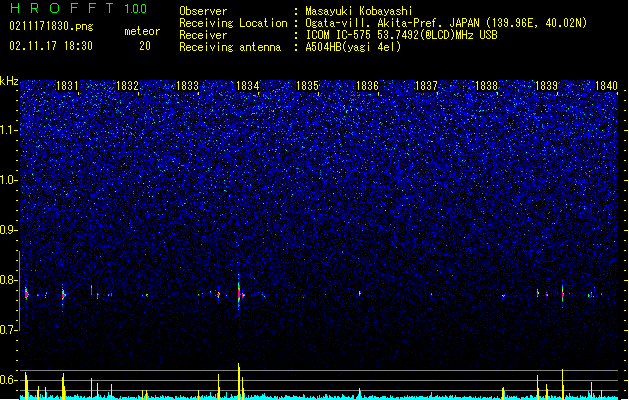Click the 1840 time axis marker
This screenshot has height=400, width=629.
(x=606, y=85)
